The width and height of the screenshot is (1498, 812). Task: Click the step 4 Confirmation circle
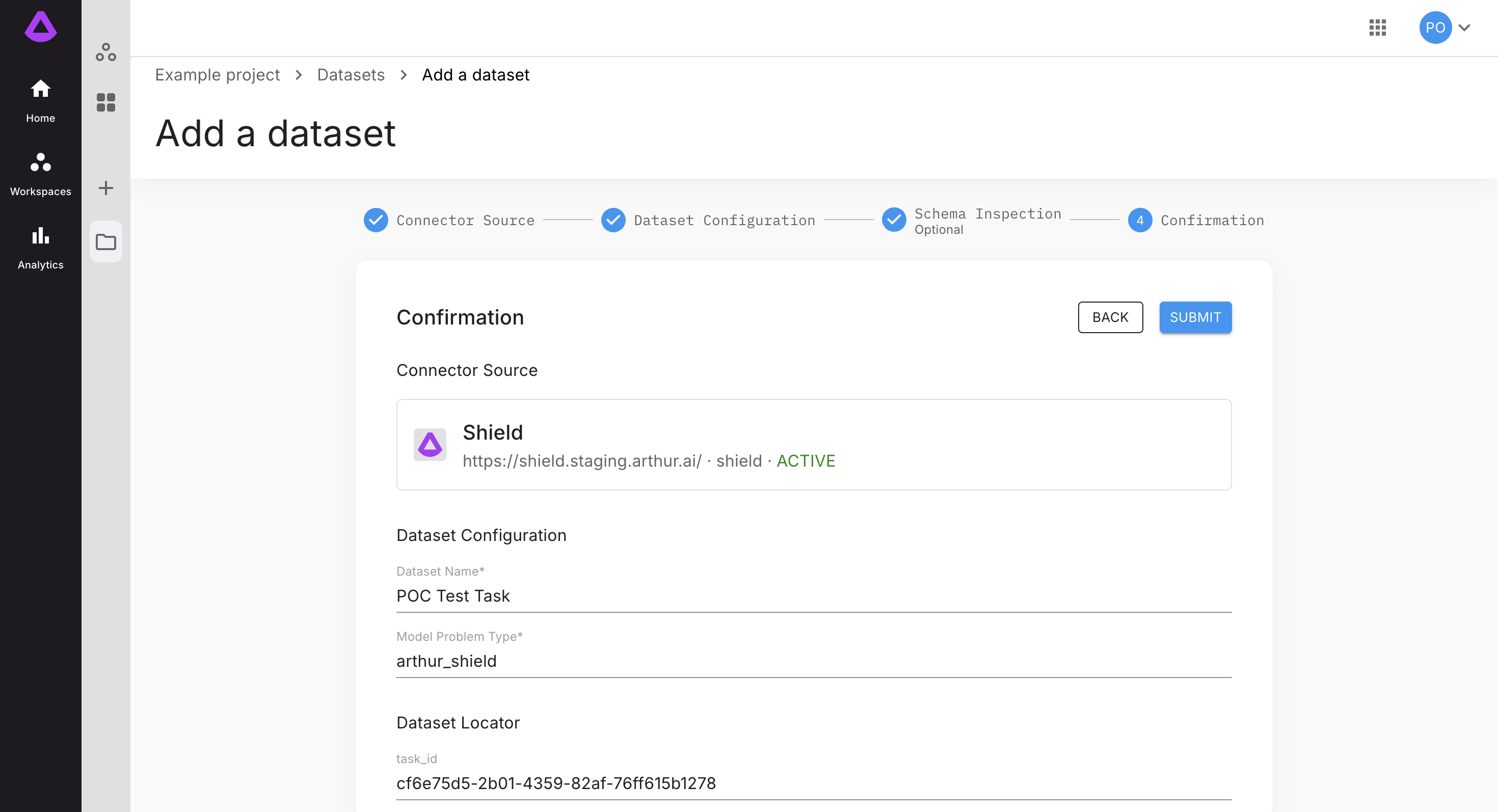1140,220
